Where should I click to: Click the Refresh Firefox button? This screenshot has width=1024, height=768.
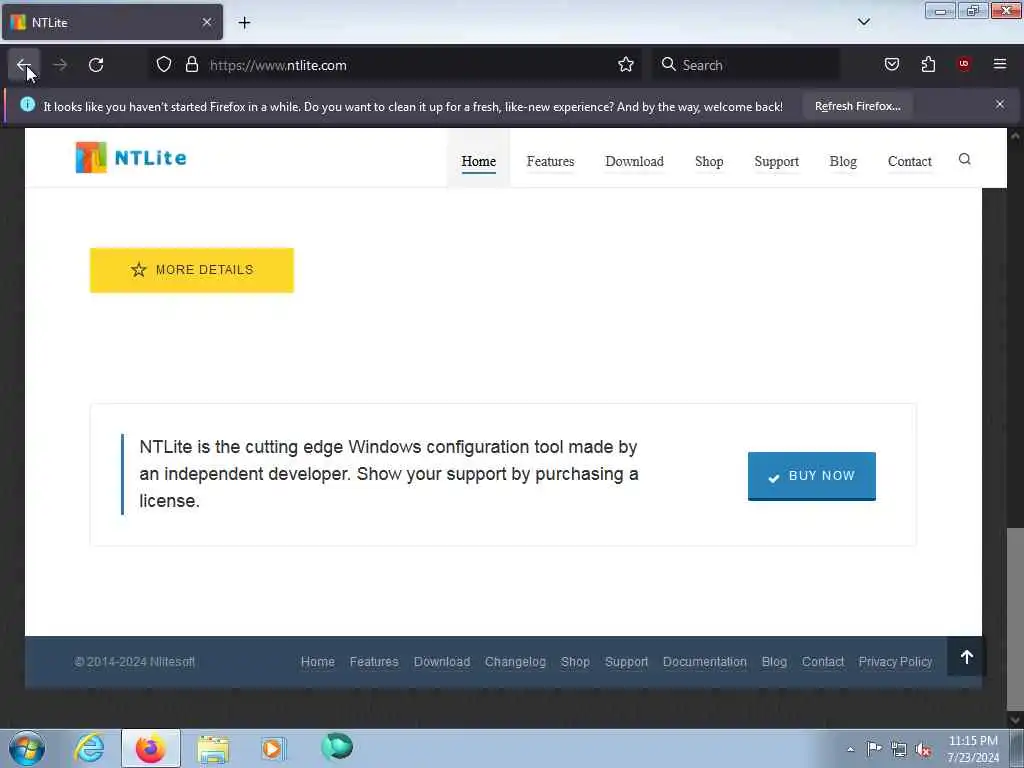tap(857, 106)
